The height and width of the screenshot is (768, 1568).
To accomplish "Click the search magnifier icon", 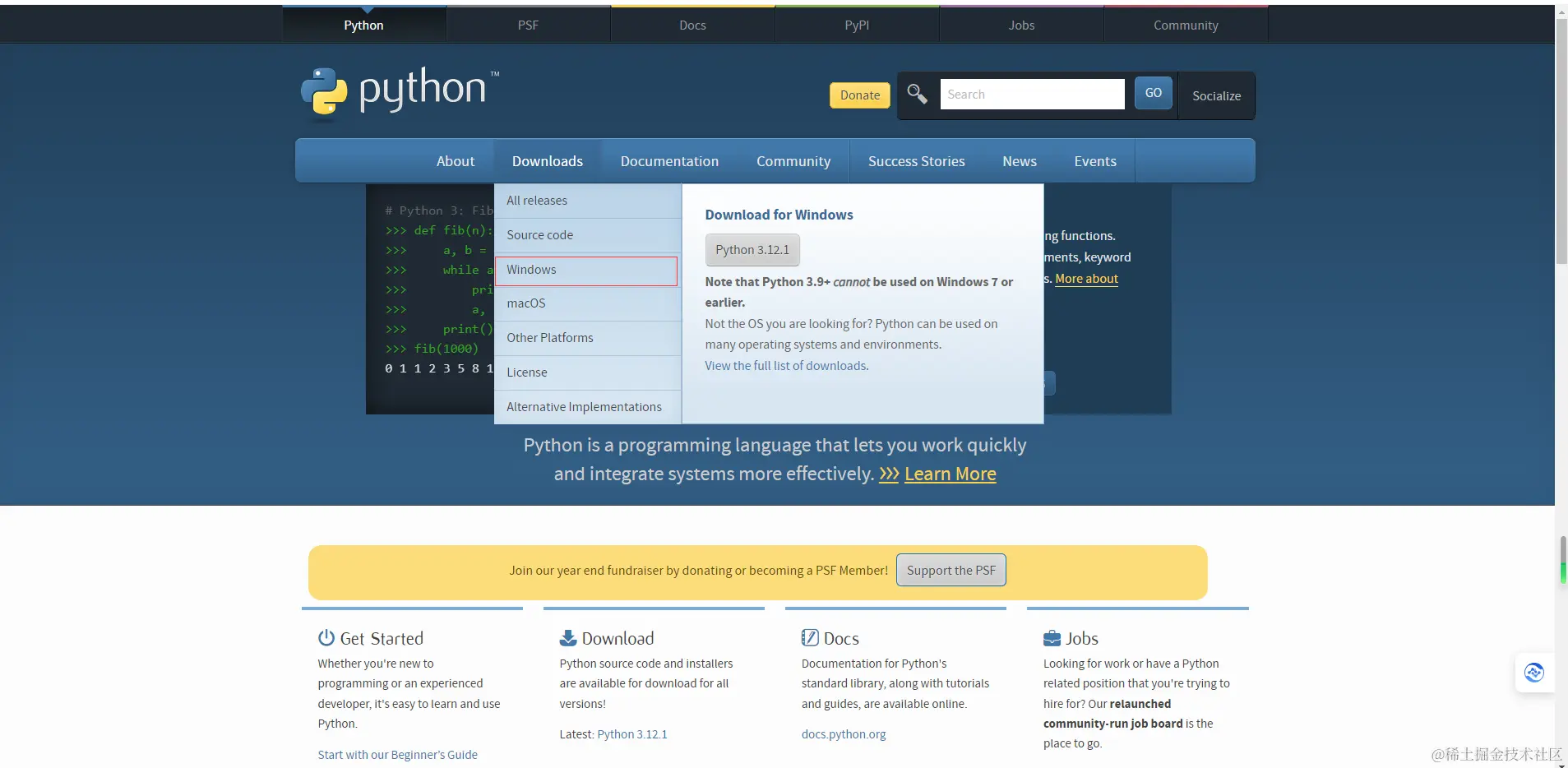I will pyautogui.click(x=917, y=94).
